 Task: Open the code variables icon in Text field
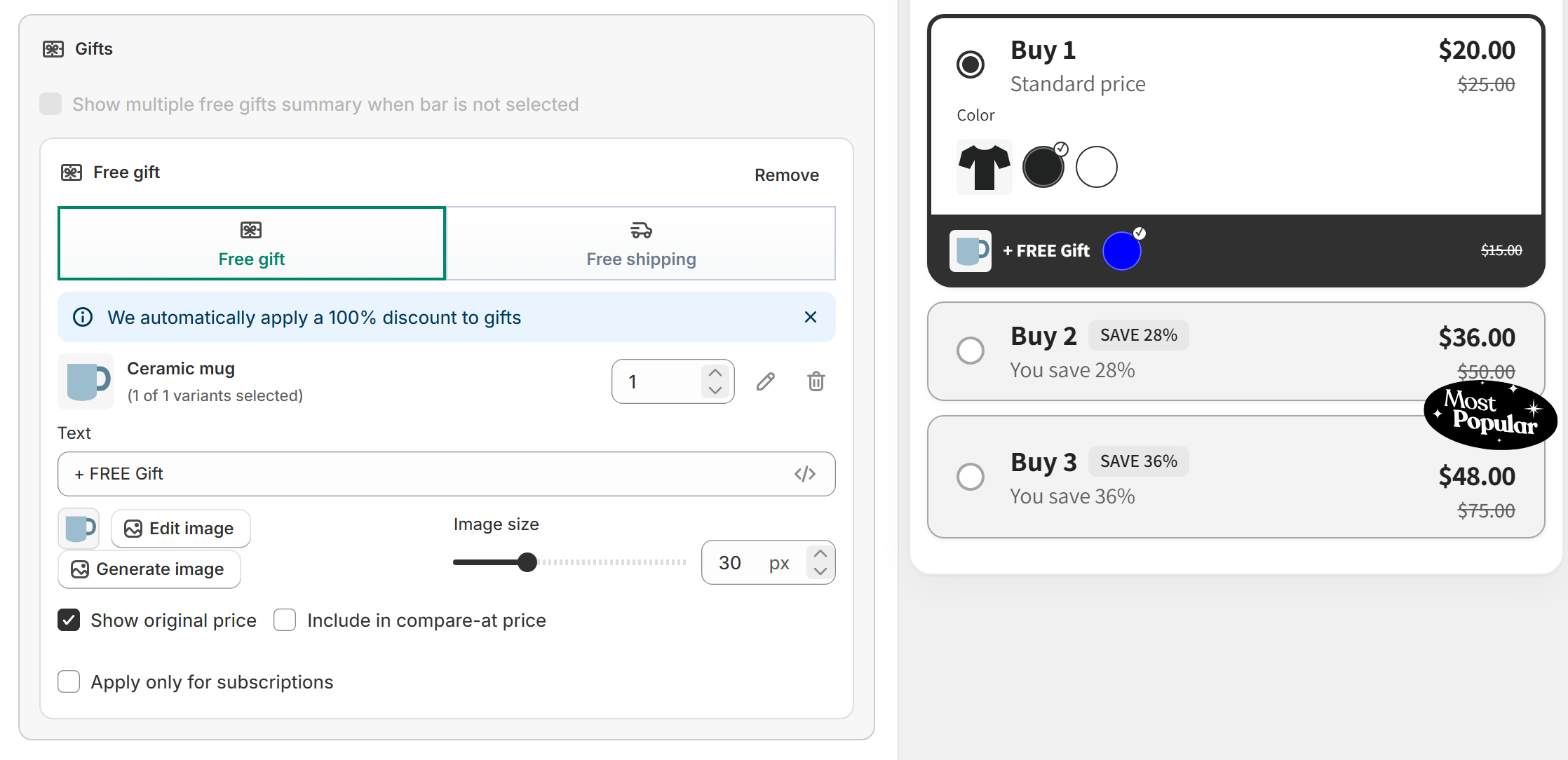[805, 474]
